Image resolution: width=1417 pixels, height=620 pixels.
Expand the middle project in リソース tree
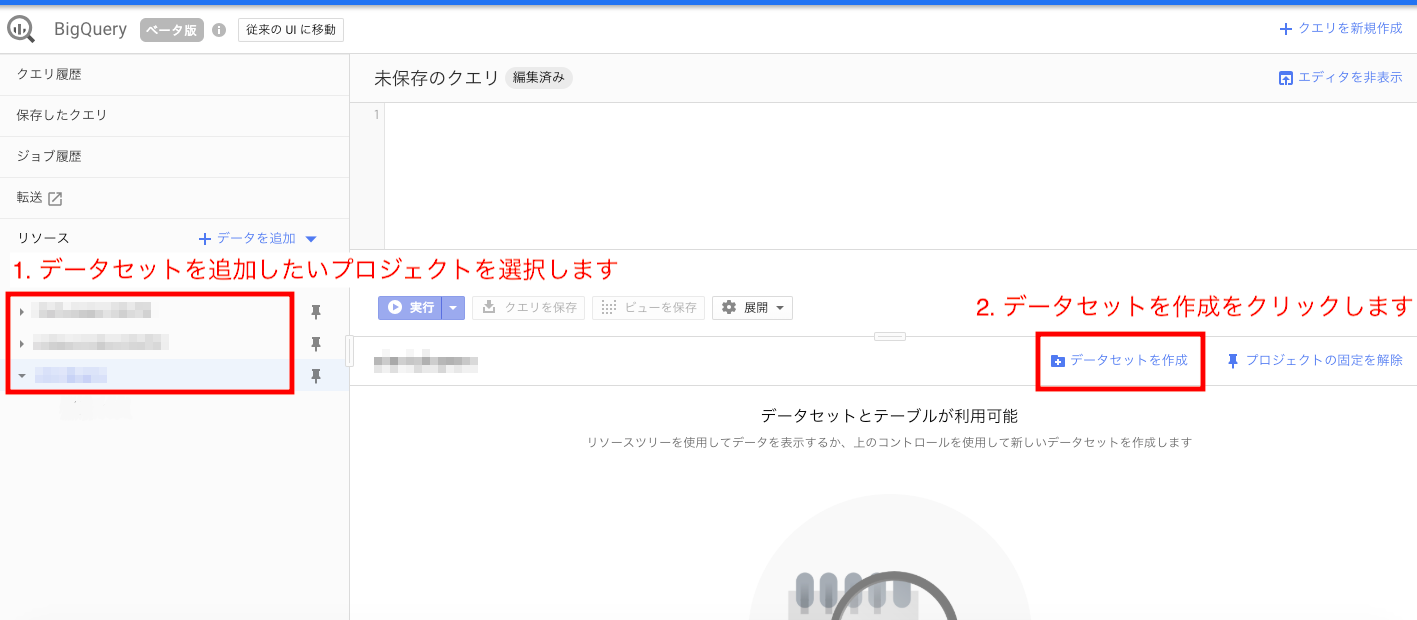click(21, 344)
